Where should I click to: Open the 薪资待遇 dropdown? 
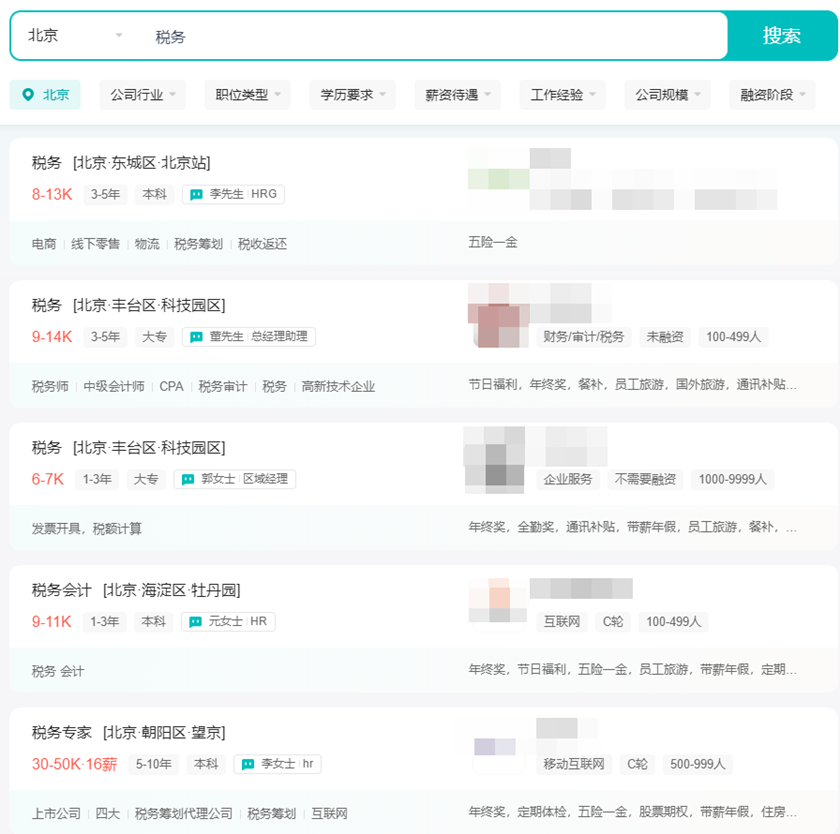point(457,94)
